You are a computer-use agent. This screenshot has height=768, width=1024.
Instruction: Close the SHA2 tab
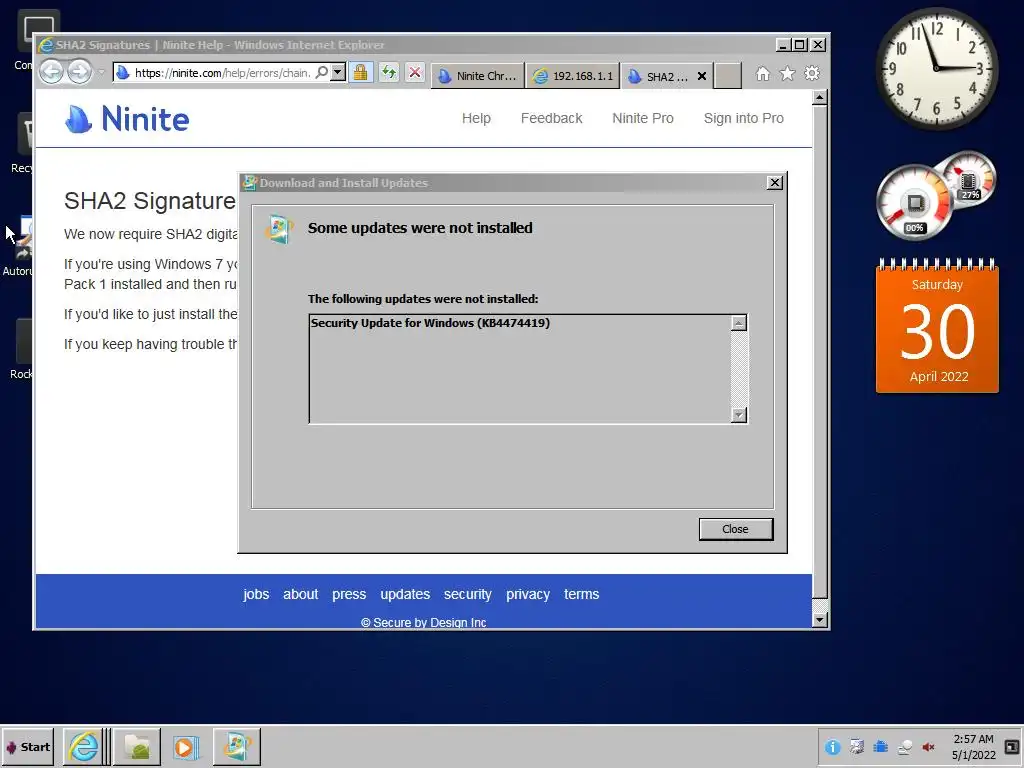point(702,76)
